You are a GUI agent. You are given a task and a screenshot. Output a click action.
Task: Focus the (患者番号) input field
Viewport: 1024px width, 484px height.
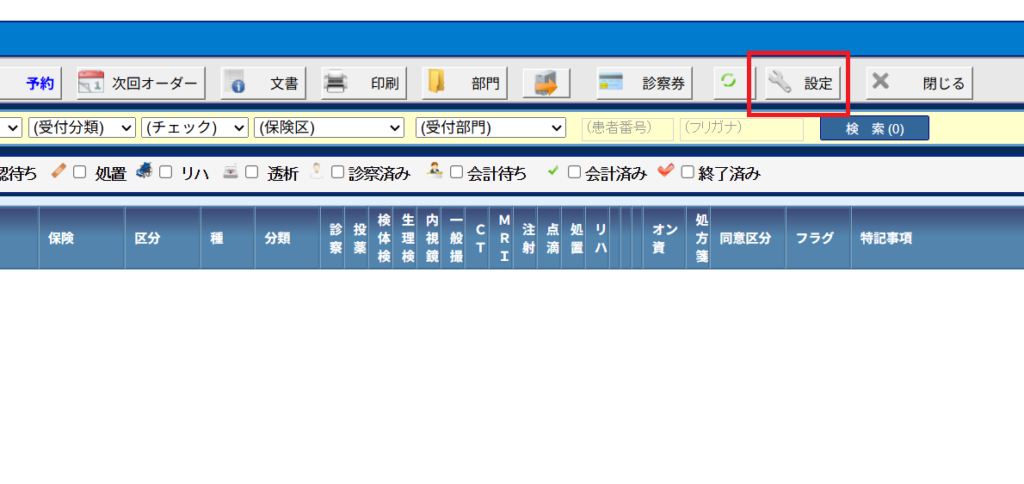click(x=627, y=128)
